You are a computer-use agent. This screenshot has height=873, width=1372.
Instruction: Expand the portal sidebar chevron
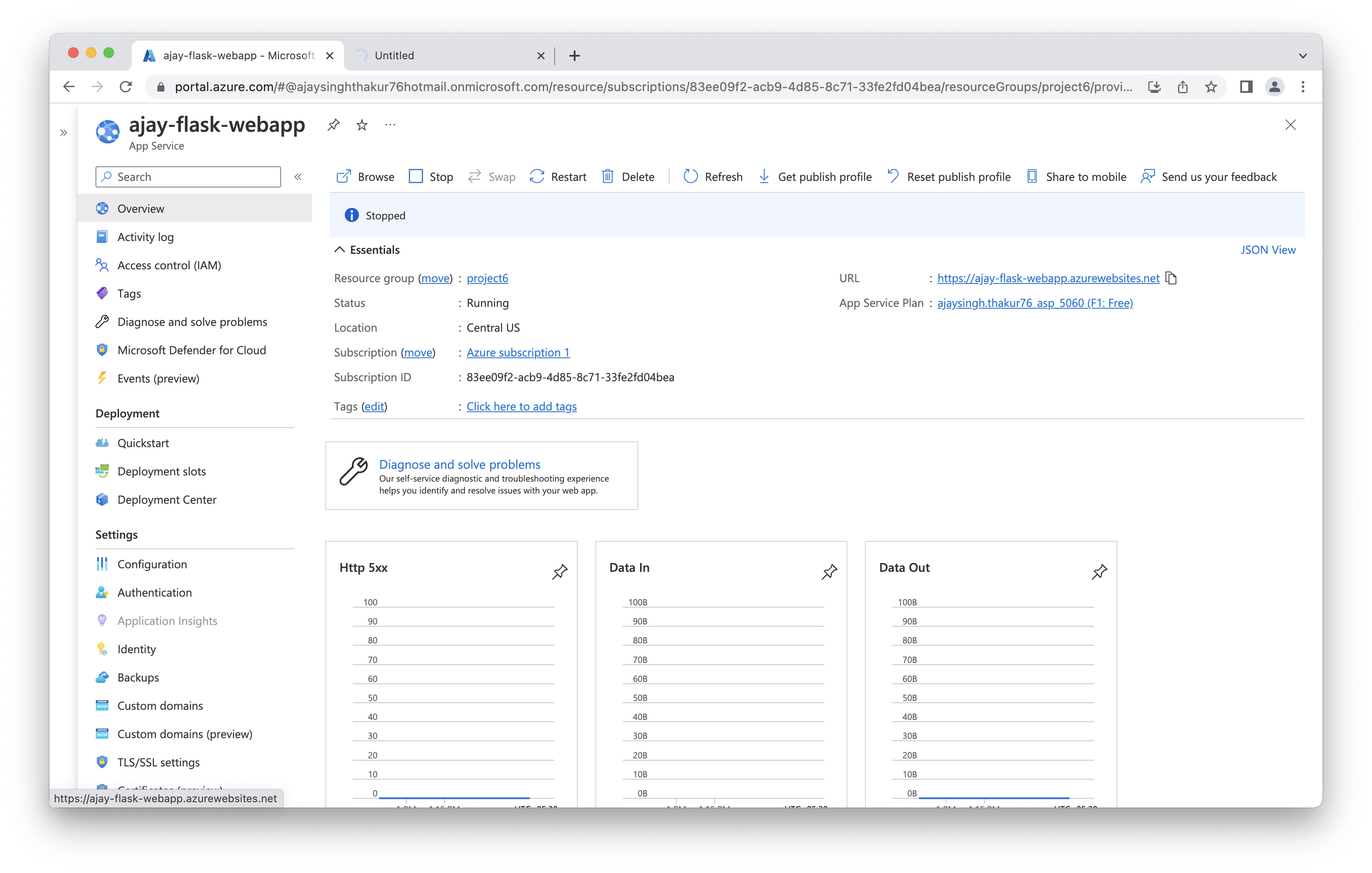coord(64,133)
